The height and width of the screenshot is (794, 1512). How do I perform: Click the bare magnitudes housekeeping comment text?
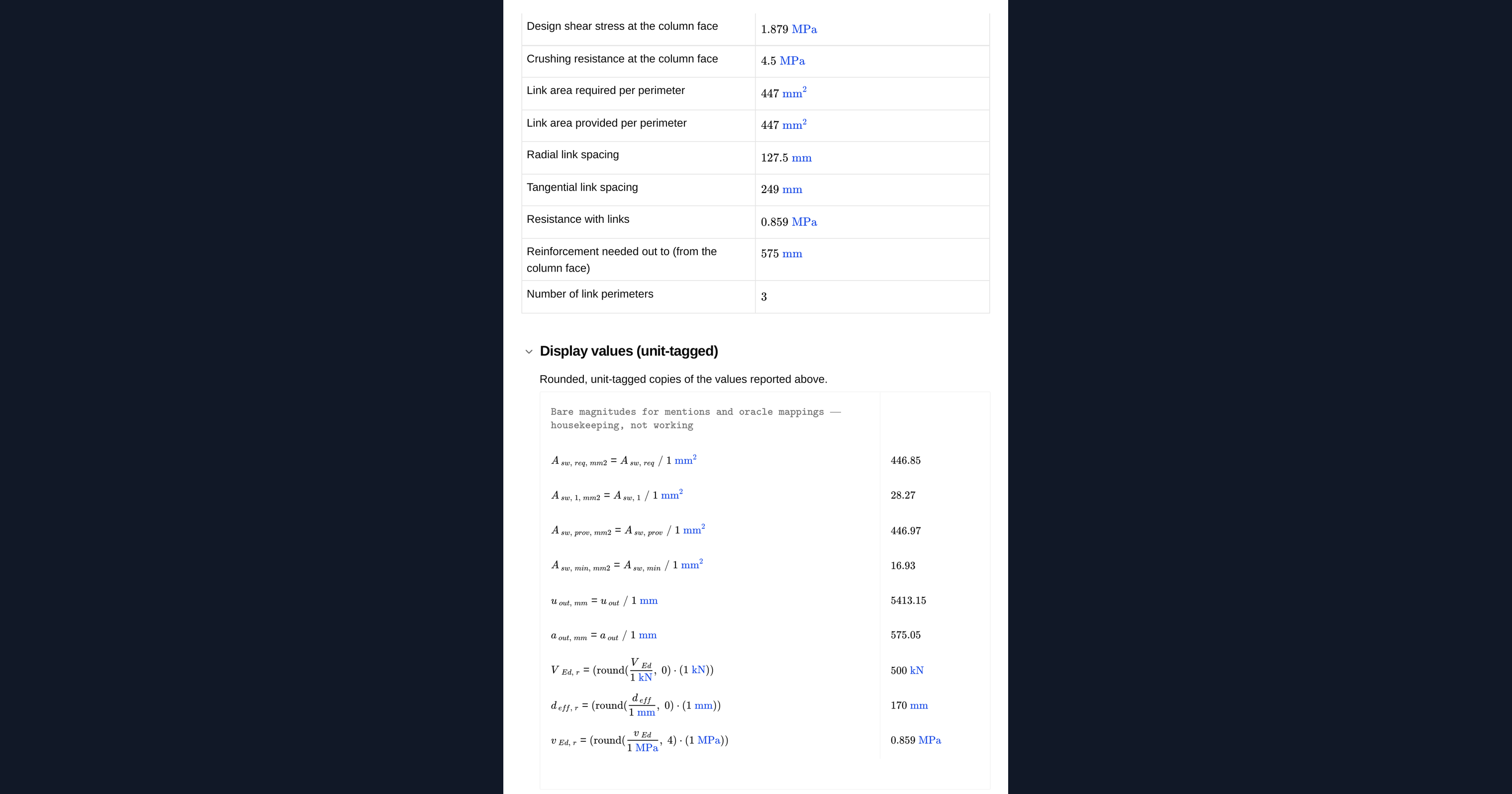pyautogui.click(x=695, y=418)
